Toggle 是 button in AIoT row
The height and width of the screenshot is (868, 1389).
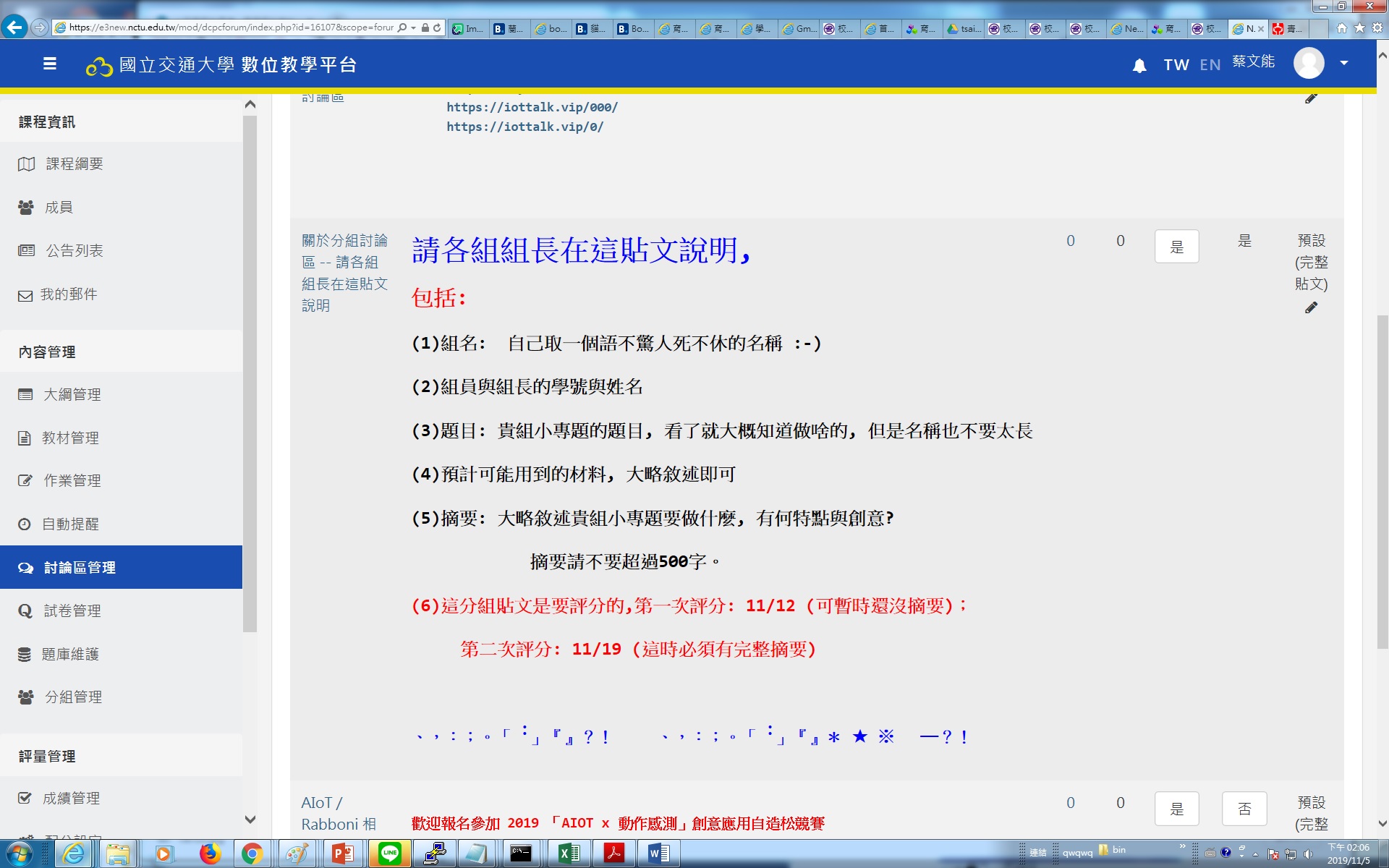(1176, 808)
